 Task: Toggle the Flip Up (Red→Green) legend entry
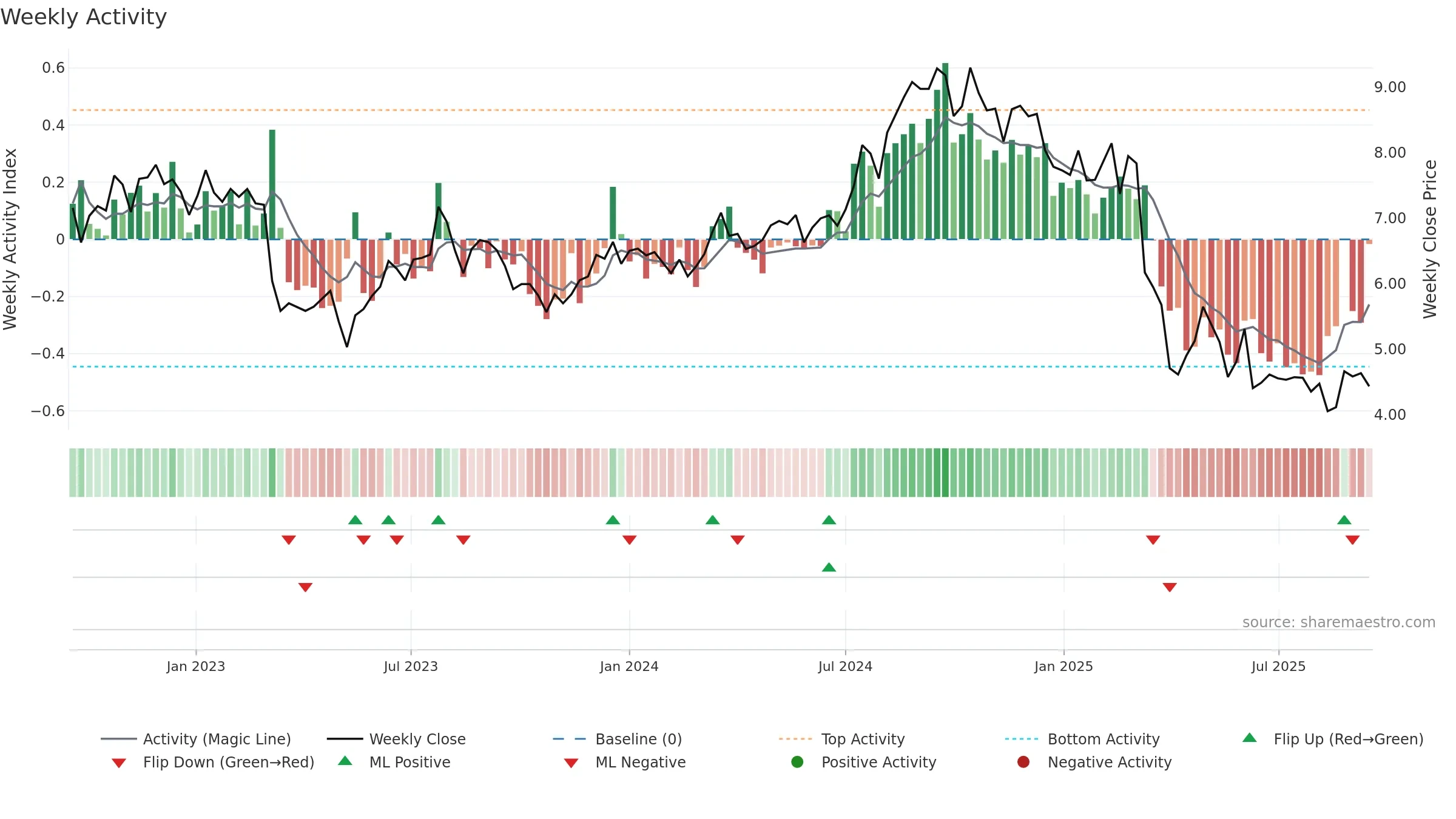pyautogui.click(x=1332, y=739)
